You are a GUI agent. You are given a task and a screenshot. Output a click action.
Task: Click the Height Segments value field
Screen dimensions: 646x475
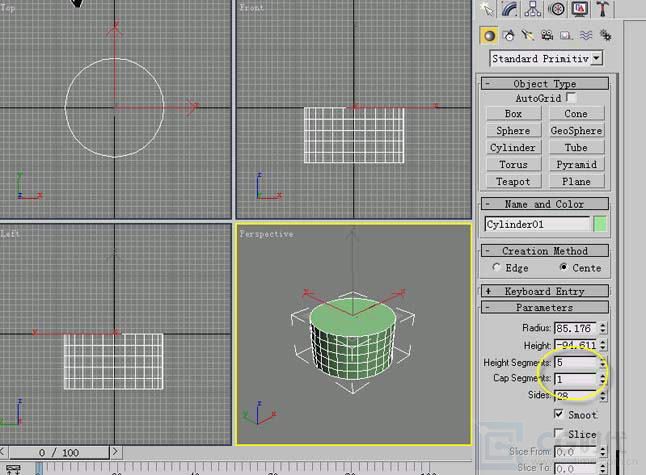[x=576, y=363]
